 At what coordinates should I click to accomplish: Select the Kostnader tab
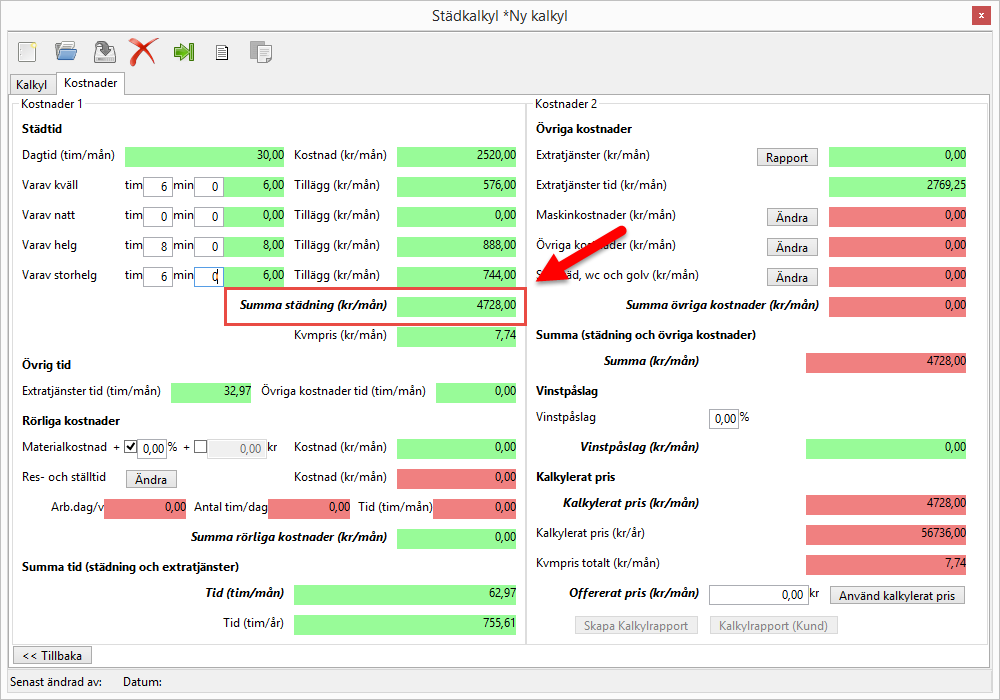[91, 84]
